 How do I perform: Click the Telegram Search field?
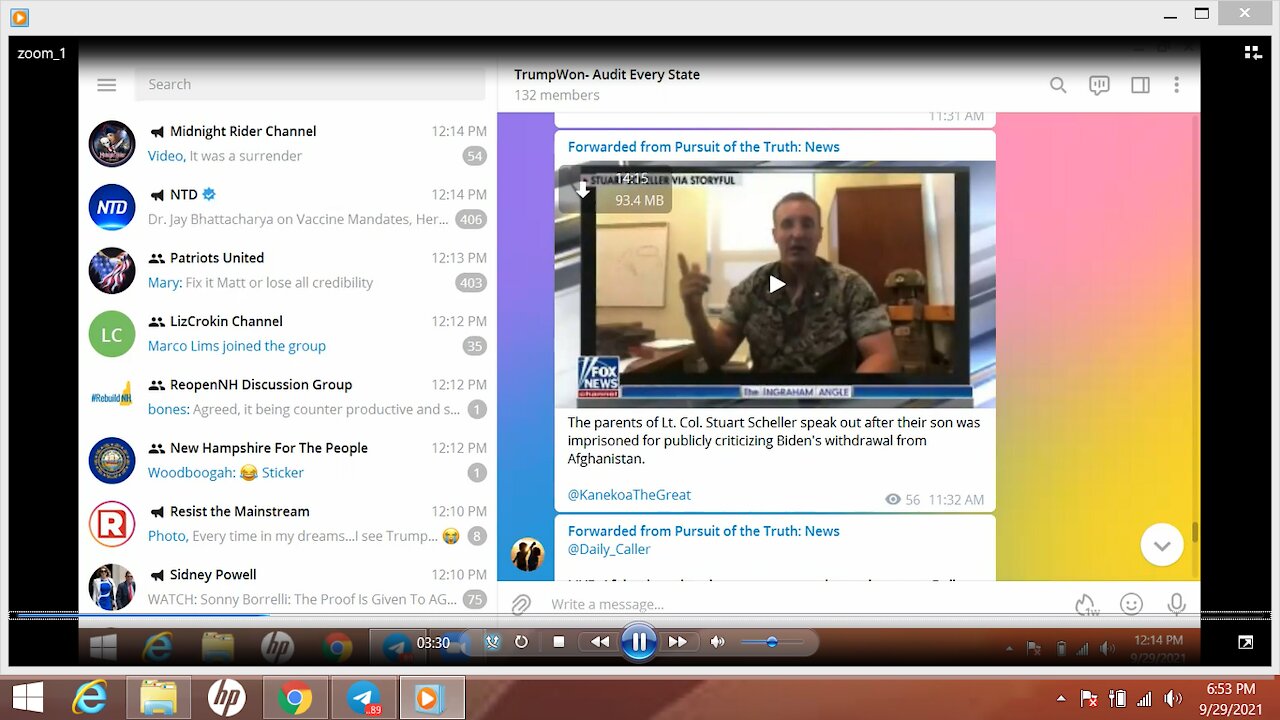[x=310, y=84]
